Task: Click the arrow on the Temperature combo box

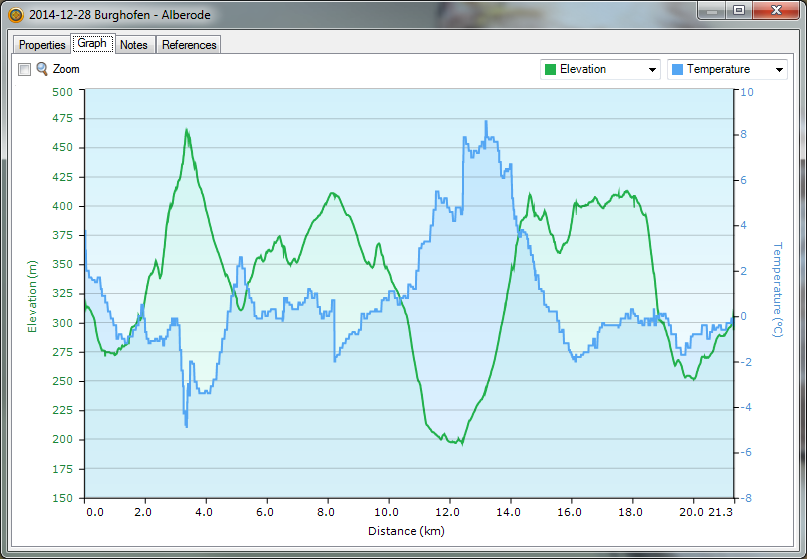Action: (780, 70)
